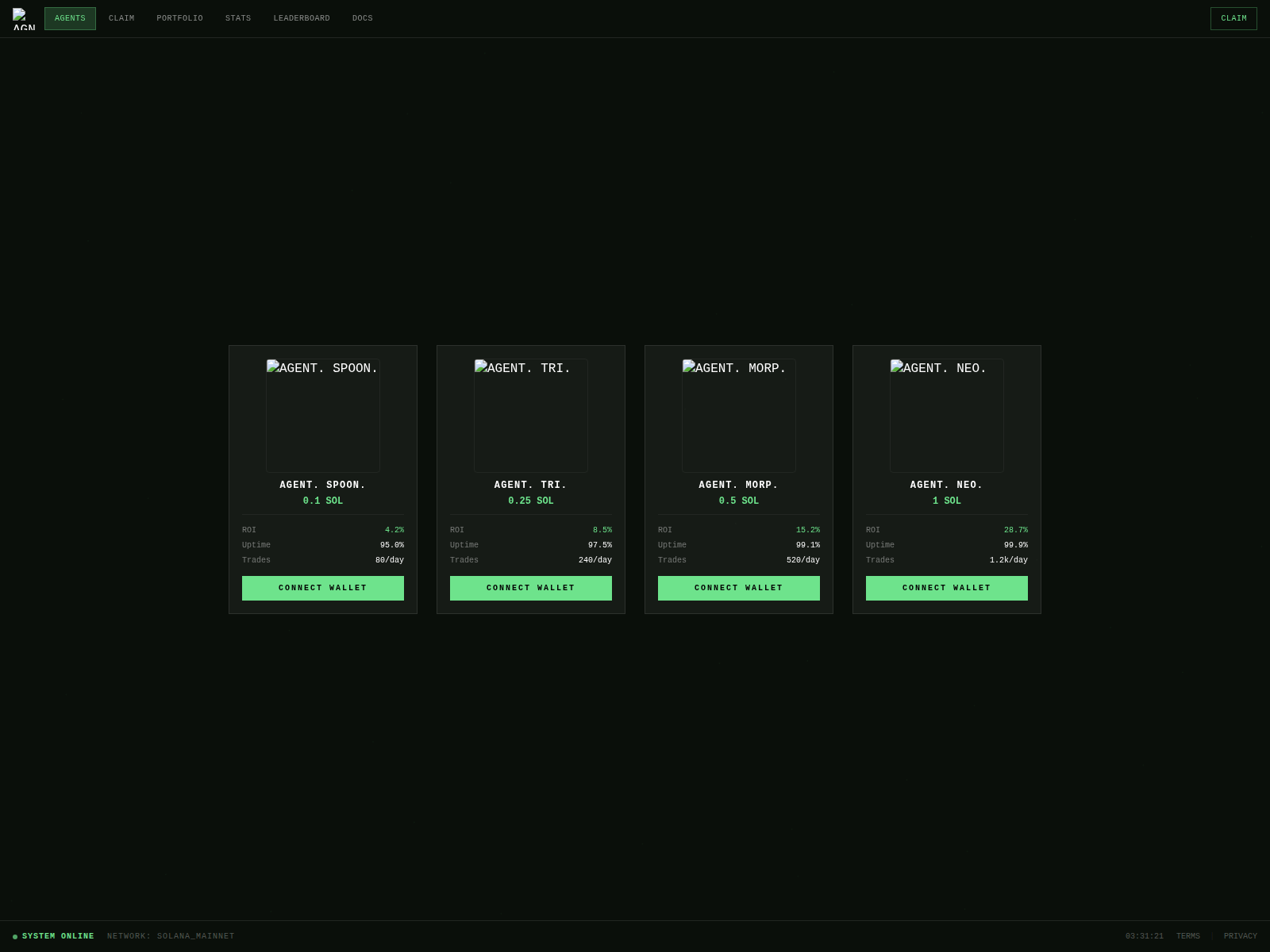
Task: Select the AGENT. TRI. portrait image
Action: coord(530,415)
